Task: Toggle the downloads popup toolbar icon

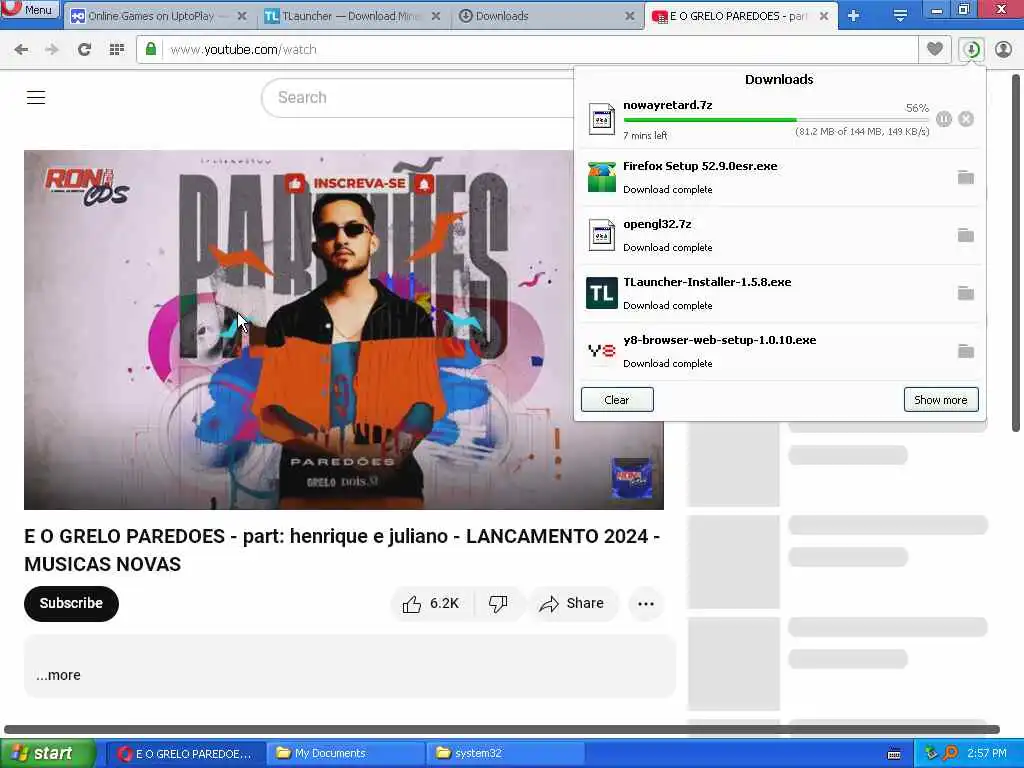Action: tap(972, 49)
